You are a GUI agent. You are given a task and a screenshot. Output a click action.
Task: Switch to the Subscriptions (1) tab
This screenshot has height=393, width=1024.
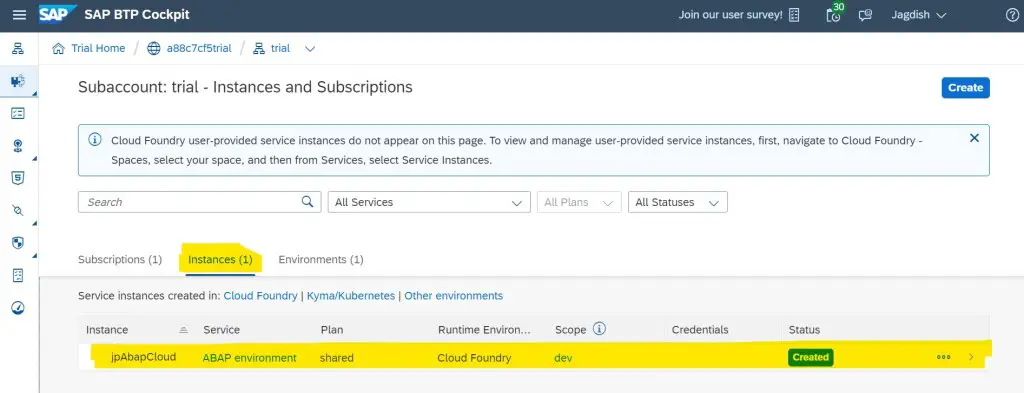(x=120, y=260)
